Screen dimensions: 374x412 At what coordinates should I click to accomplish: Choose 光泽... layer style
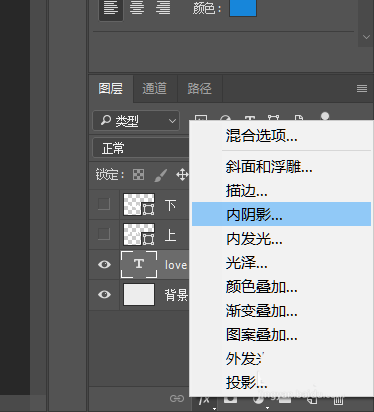(x=281, y=263)
